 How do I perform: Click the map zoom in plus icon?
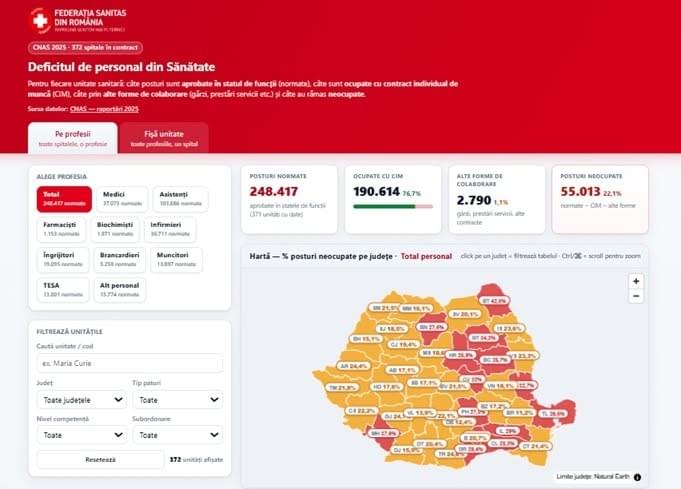[x=636, y=281]
